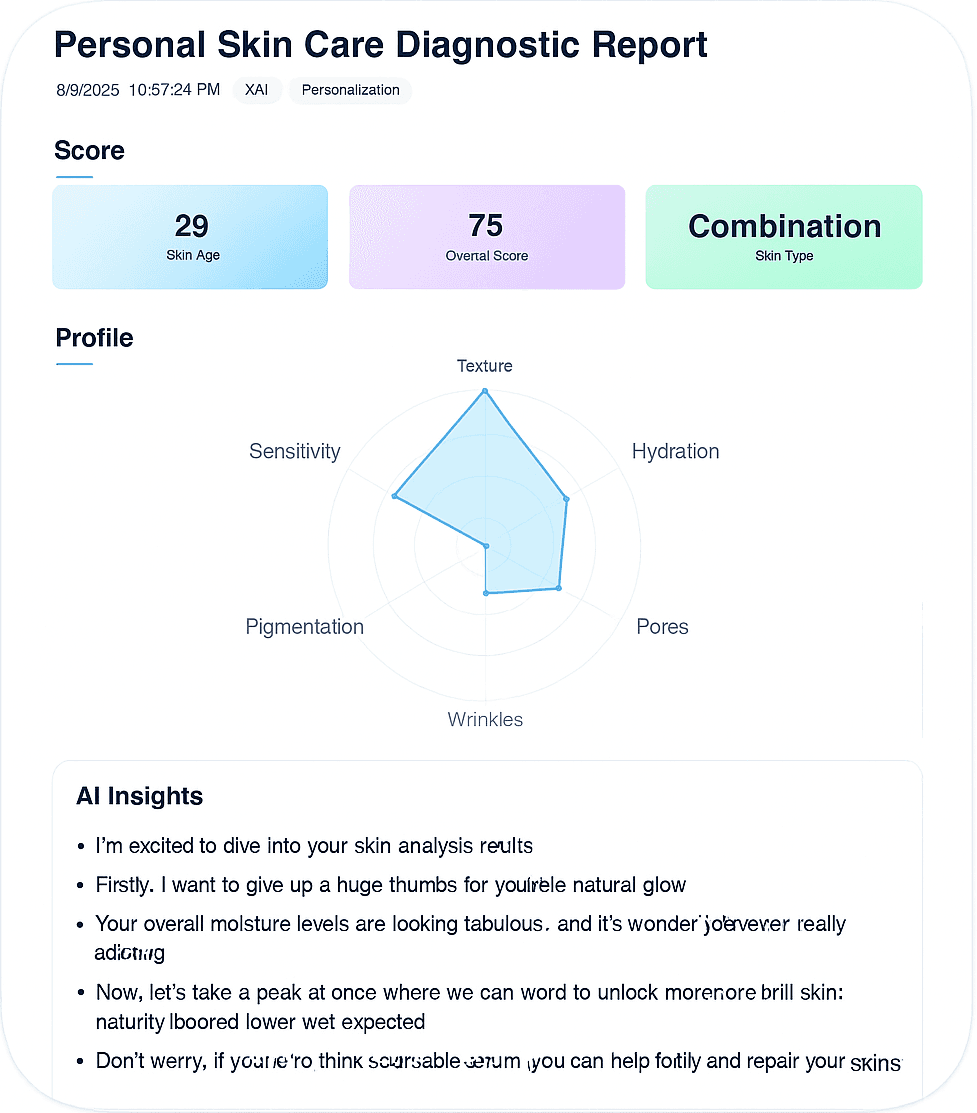Click the Profile section heading
Image resolution: width=977 pixels, height=1113 pixels.
94,338
